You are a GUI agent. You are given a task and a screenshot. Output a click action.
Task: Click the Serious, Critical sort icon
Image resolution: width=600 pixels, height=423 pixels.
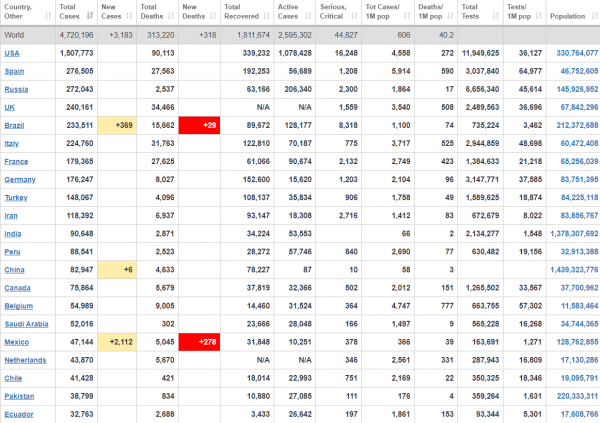point(354,16)
